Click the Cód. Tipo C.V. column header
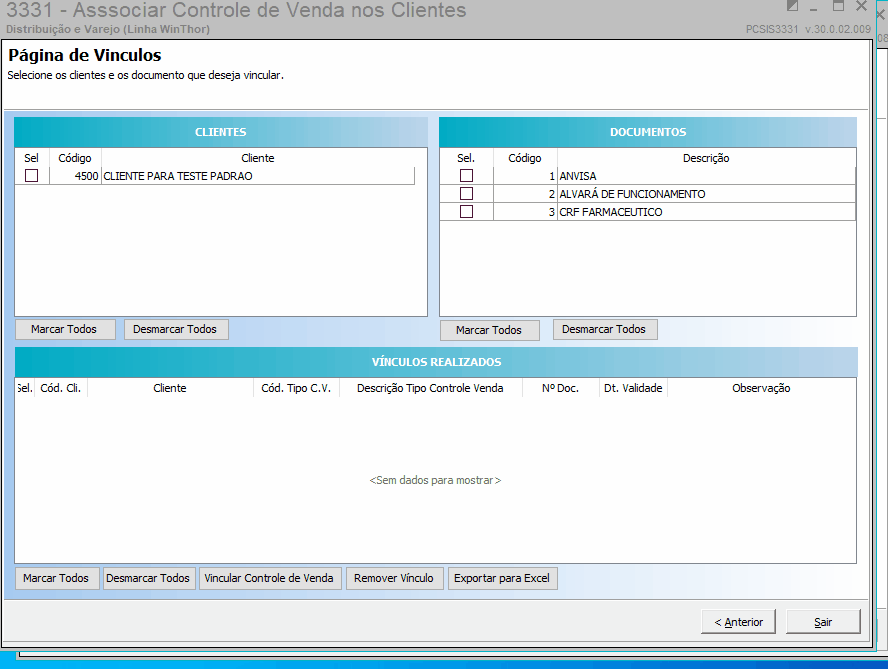 296,388
